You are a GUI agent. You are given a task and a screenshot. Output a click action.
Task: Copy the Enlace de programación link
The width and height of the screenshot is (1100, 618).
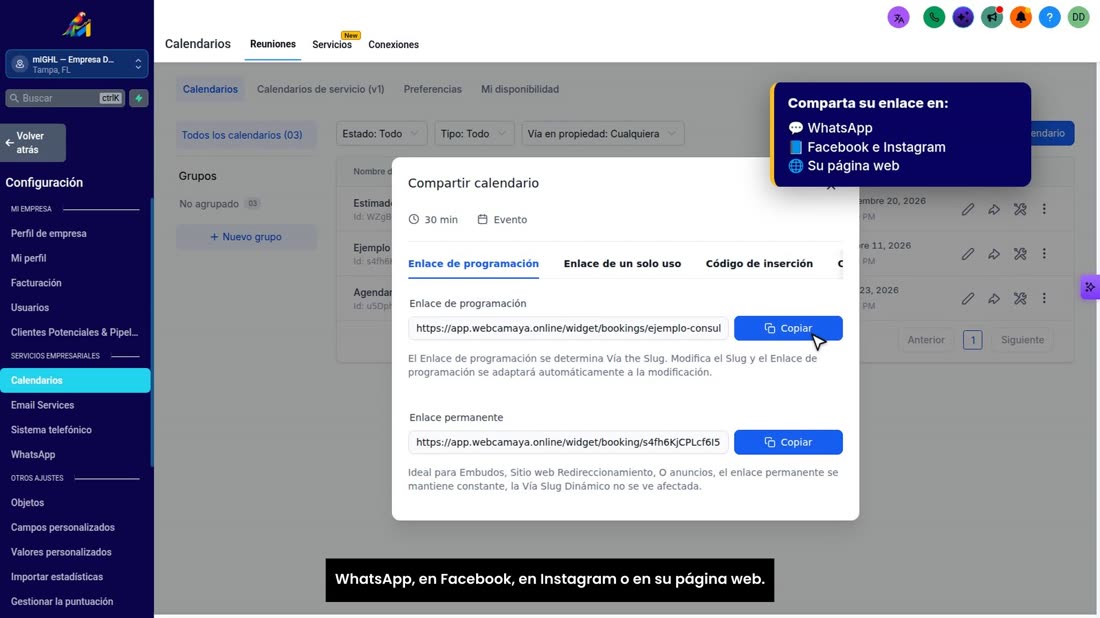point(788,328)
